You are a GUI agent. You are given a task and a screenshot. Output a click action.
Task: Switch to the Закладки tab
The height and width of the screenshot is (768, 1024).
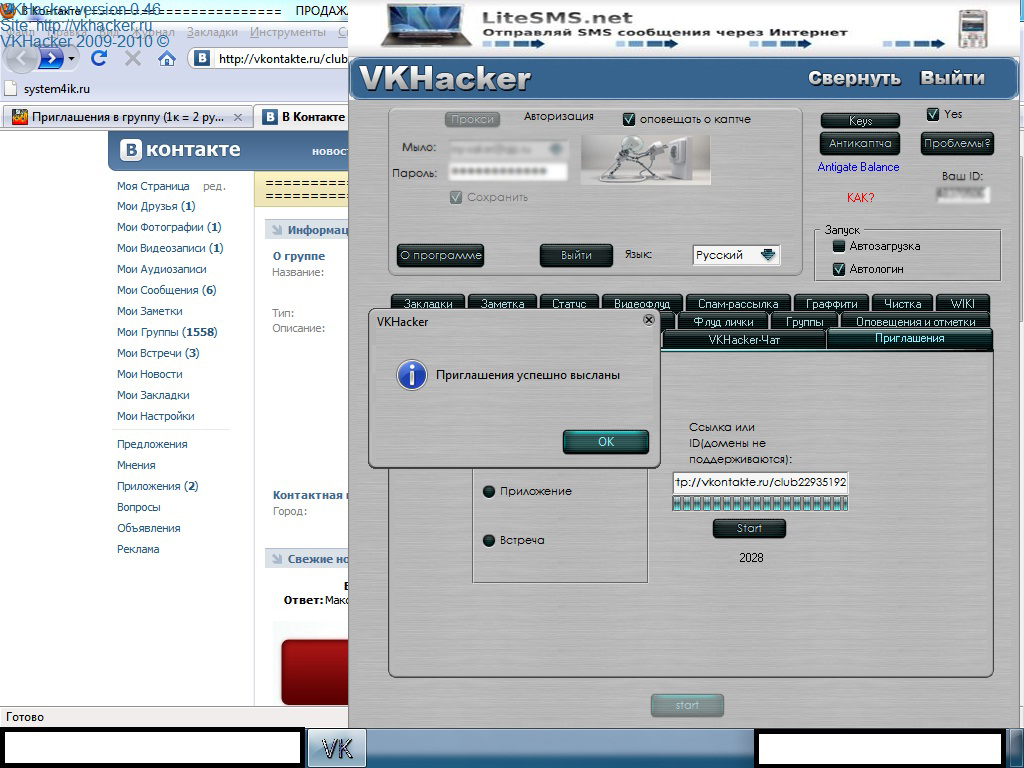point(428,303)
